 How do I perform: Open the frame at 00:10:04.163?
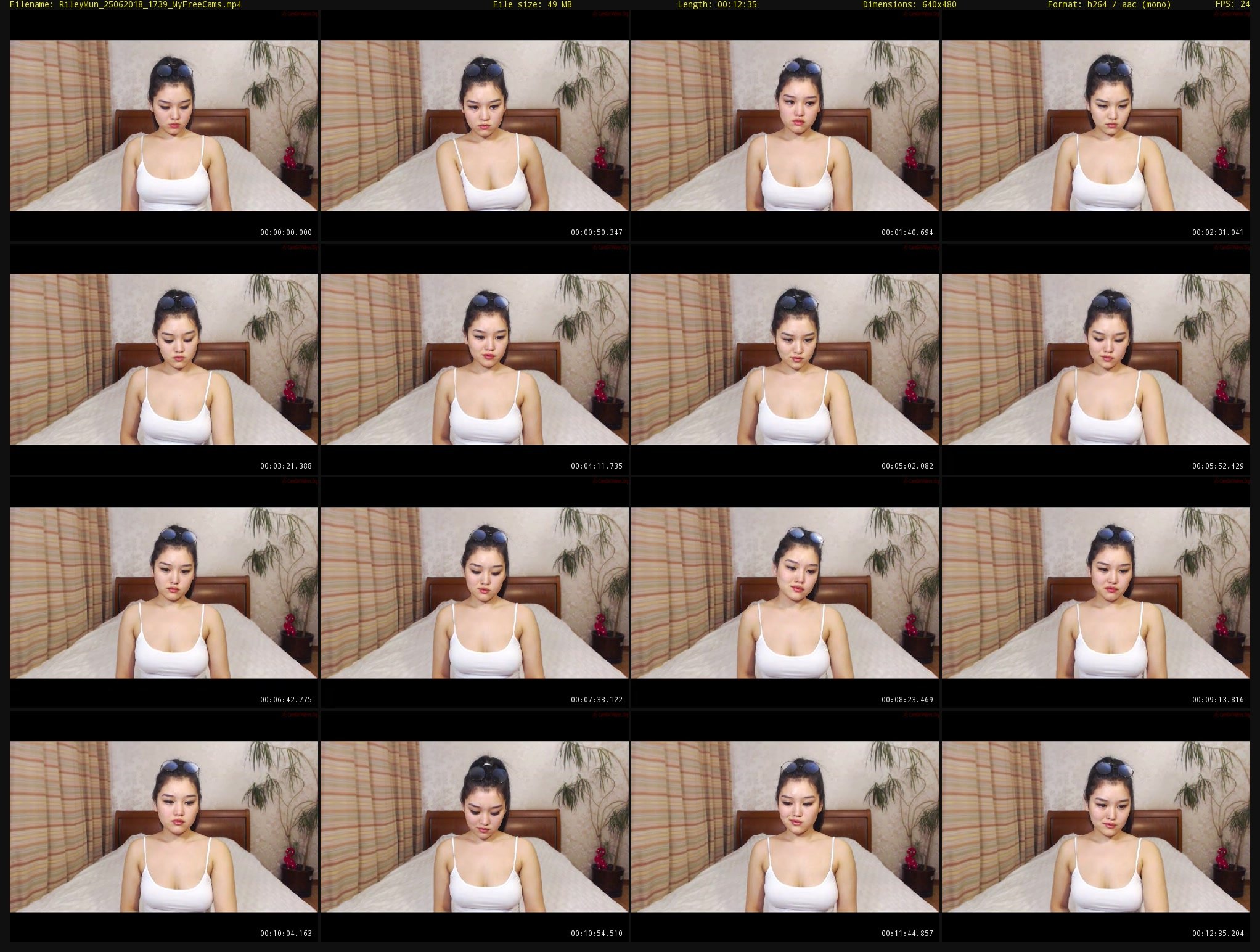[x=164, y=827]
